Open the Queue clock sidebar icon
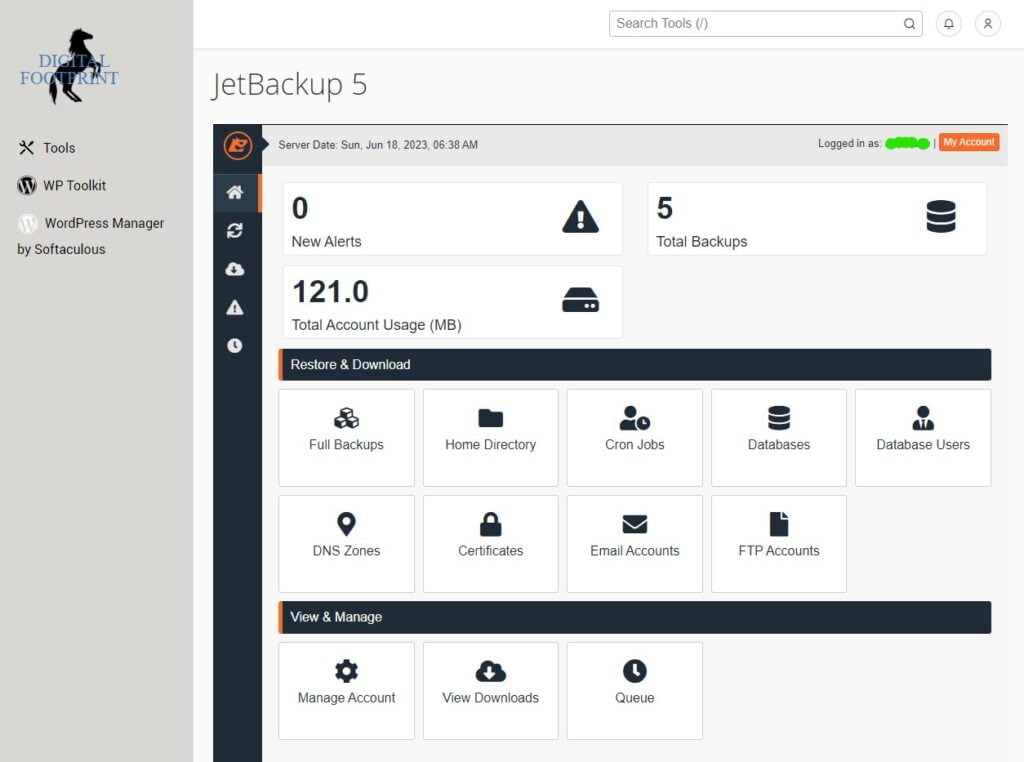 click(235, 345)
